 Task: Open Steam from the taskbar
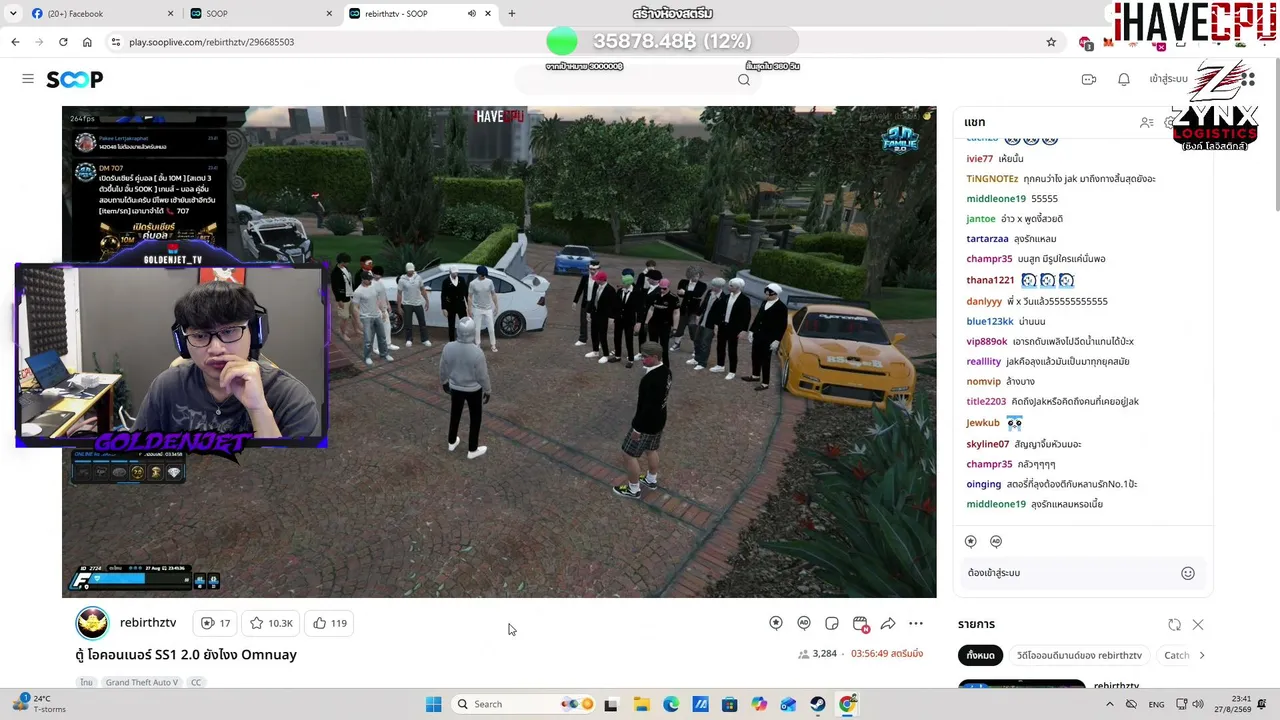(818, 704)
